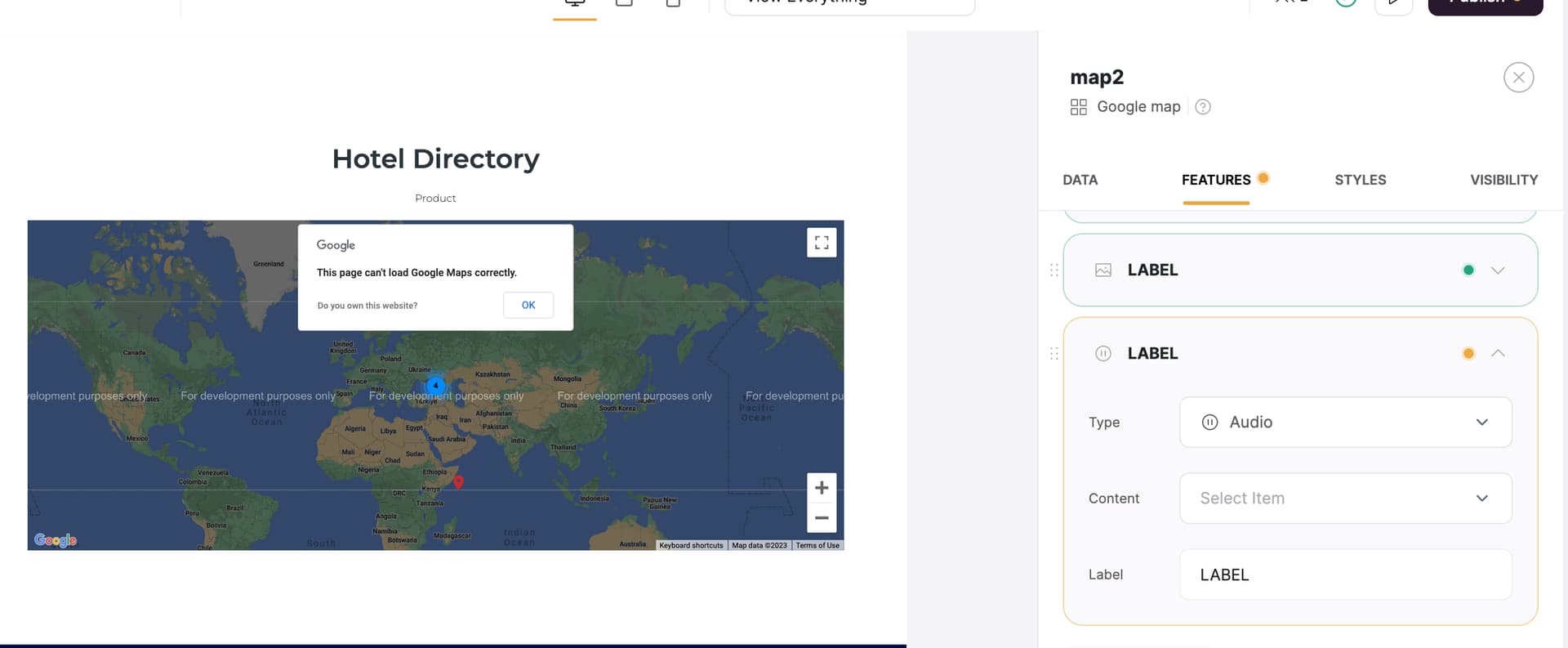Expand the first LABEL card chevron
This screenshot has height=648, width=1568.
1498,270
